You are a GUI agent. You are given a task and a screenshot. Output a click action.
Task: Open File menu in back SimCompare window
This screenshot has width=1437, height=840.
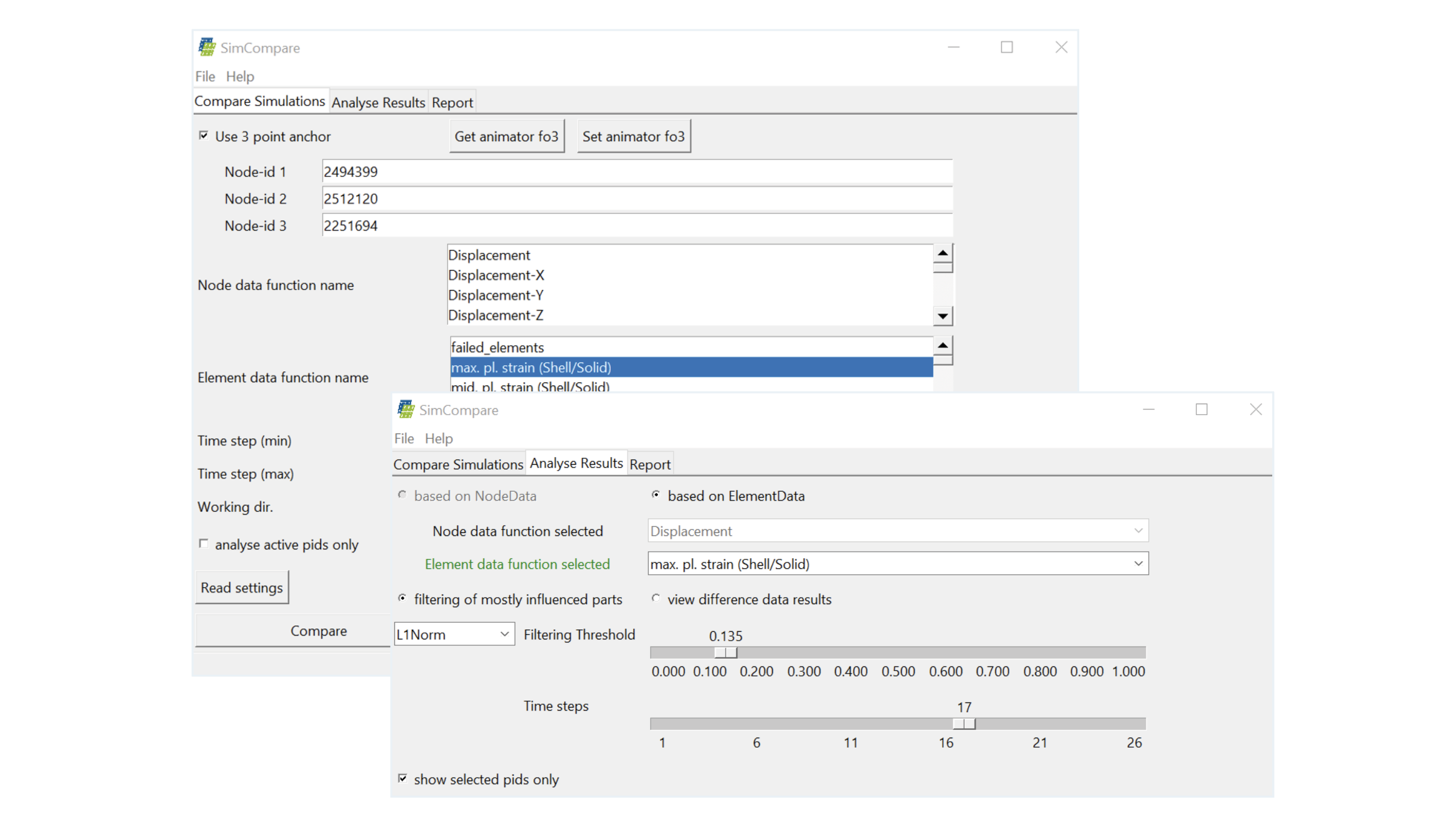point(205,76)
